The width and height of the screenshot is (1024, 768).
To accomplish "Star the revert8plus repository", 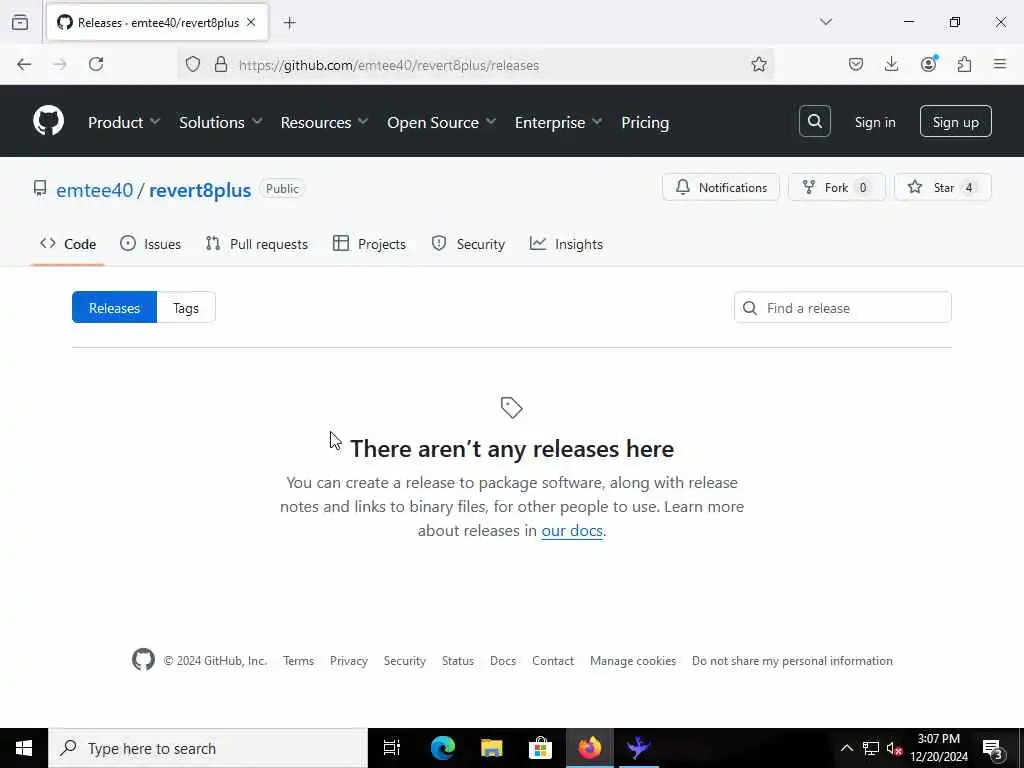I will click(942, 187).
